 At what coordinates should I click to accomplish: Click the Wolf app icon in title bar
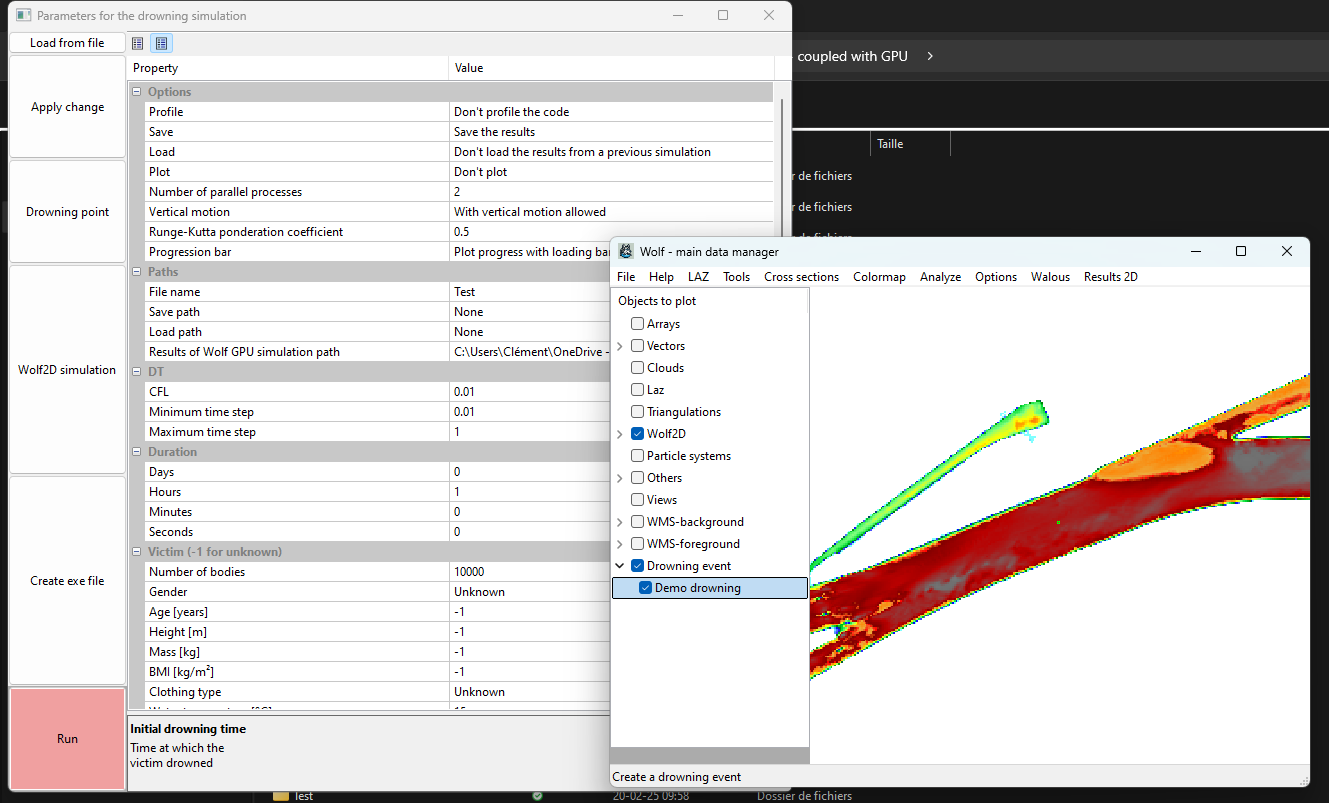626,252
